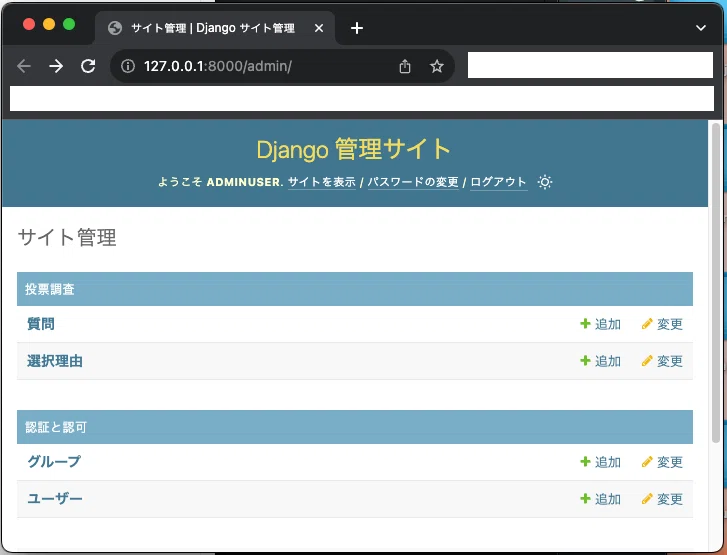Open the 認証と認可 app section header
This screenshot has height=555, width=727.
pyautogui.click(x=56, y=427)
